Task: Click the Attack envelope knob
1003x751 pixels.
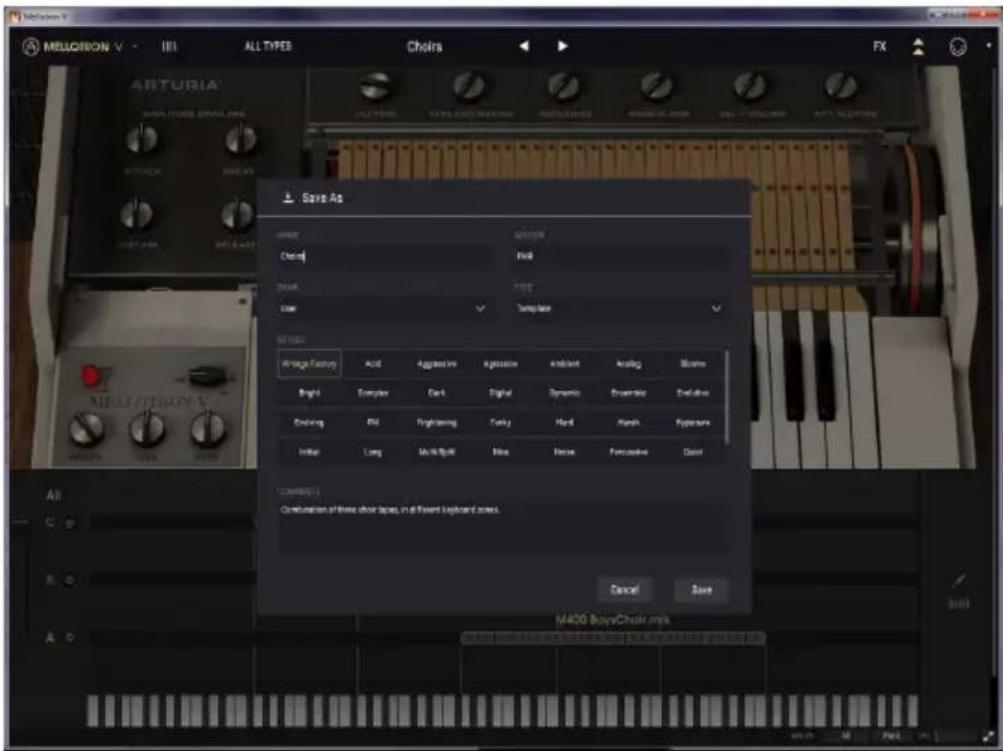Action: click(141, 139)
